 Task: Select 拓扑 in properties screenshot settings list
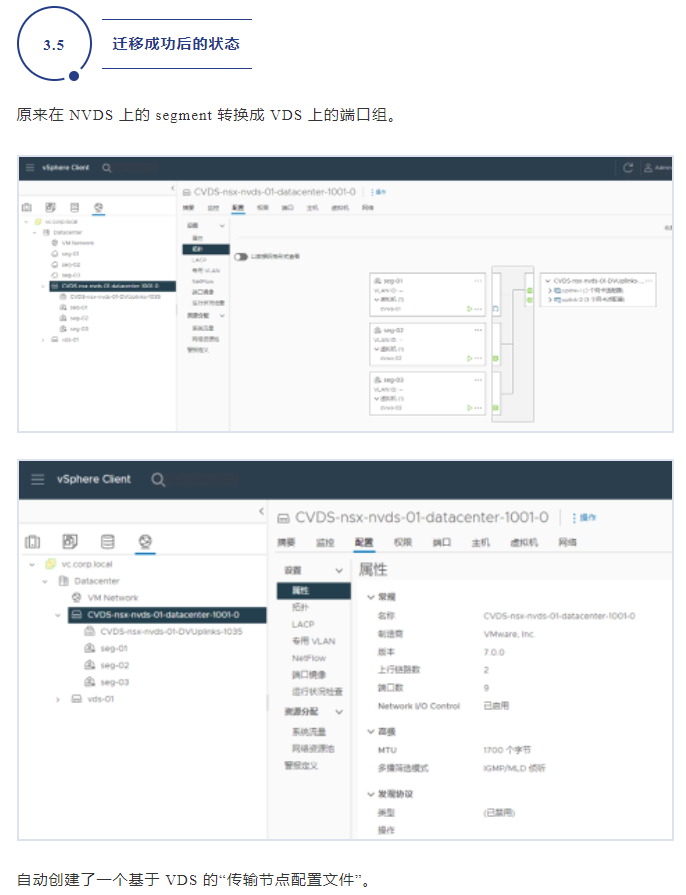point(300,607)
